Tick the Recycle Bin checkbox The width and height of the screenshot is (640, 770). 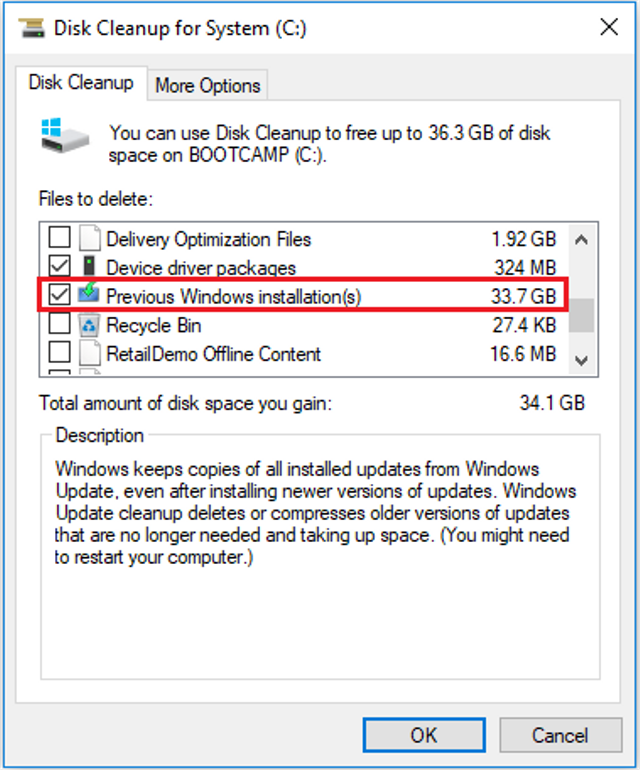60,325
